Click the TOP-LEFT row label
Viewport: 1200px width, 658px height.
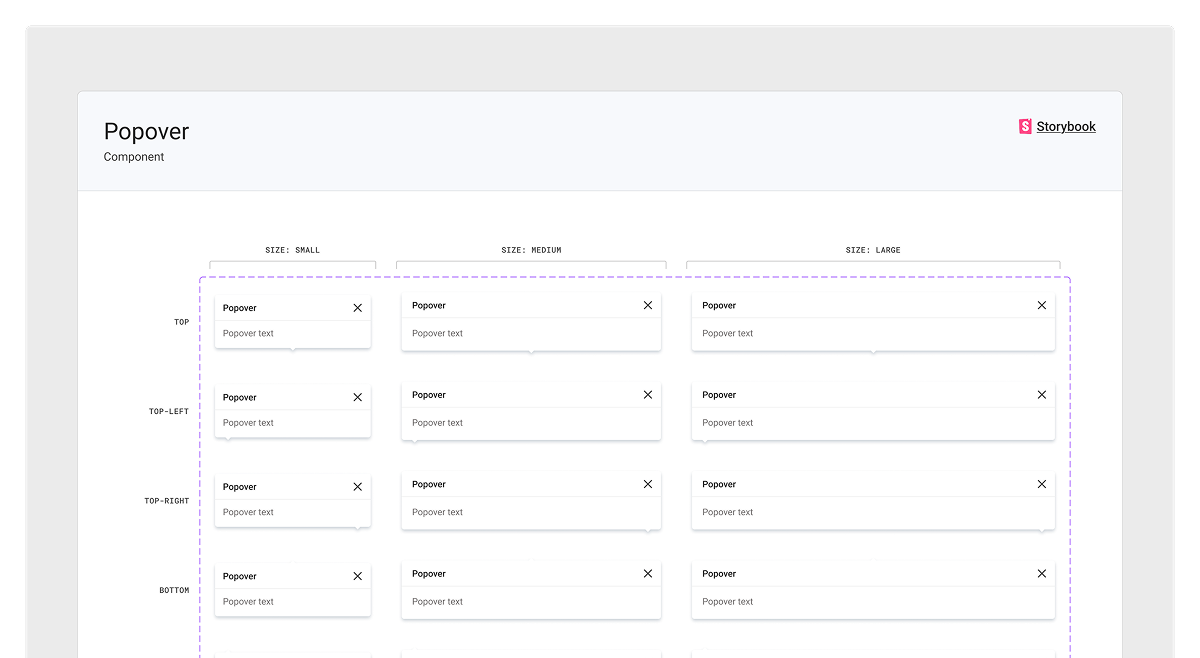169,412
